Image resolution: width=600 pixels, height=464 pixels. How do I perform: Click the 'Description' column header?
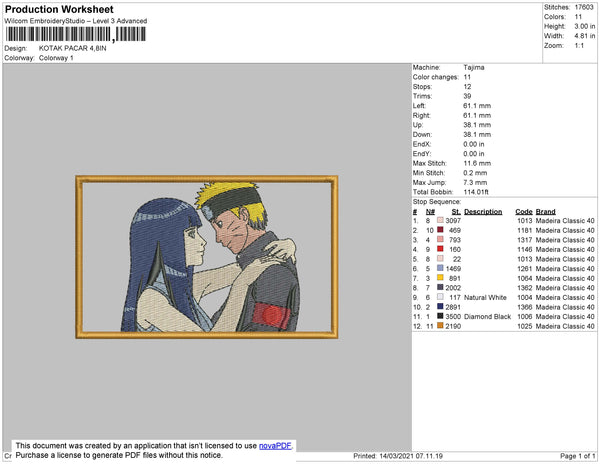483,212
